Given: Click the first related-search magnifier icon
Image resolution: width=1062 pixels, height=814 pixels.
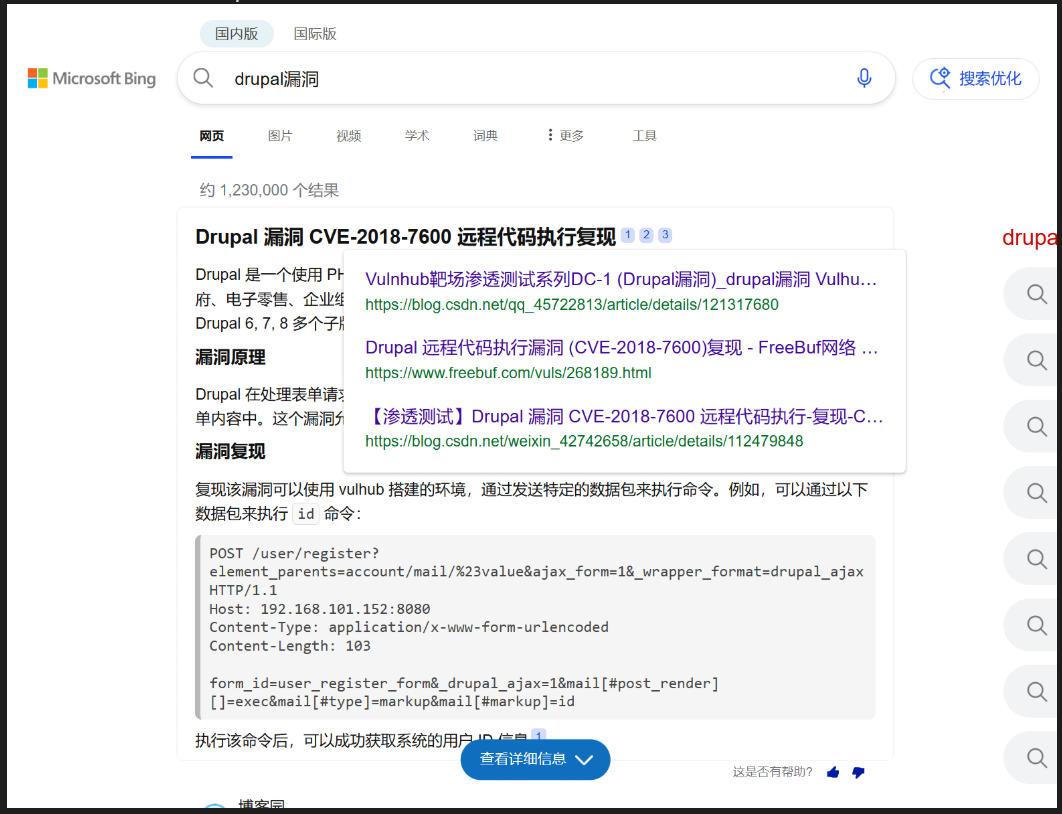Looking at the screenshot, I should coord(1037,294).
